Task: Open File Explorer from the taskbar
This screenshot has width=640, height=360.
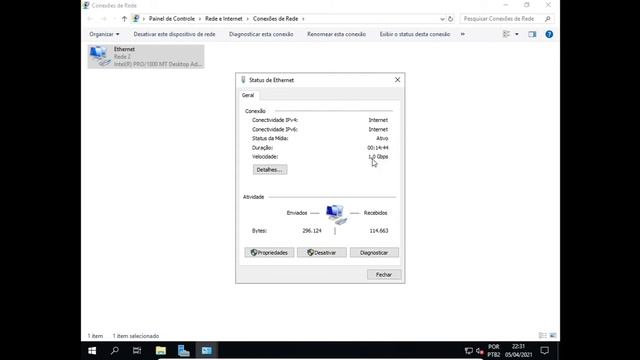Action: (161, 351)
